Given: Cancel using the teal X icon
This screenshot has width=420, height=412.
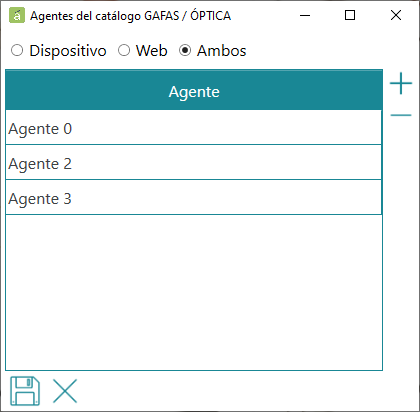Looking at the screenshot, I should tap(65, 391).
